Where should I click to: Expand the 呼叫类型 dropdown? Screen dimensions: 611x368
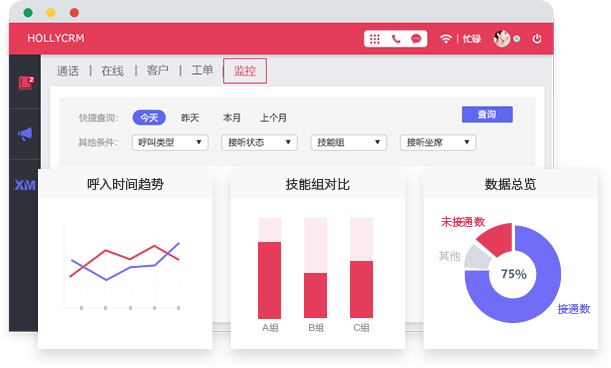tap(170, 142)
